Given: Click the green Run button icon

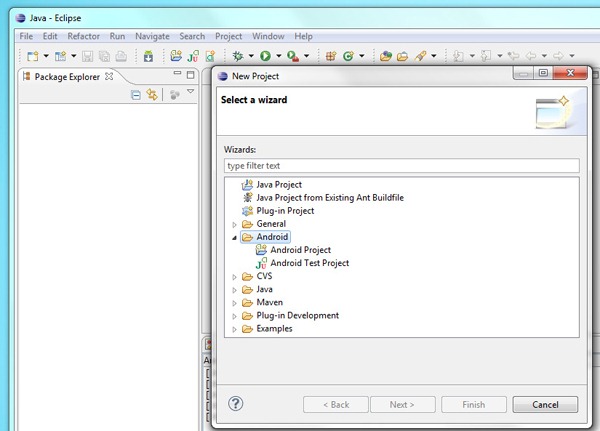Looking at the screenshot, I should pos(265,56).
